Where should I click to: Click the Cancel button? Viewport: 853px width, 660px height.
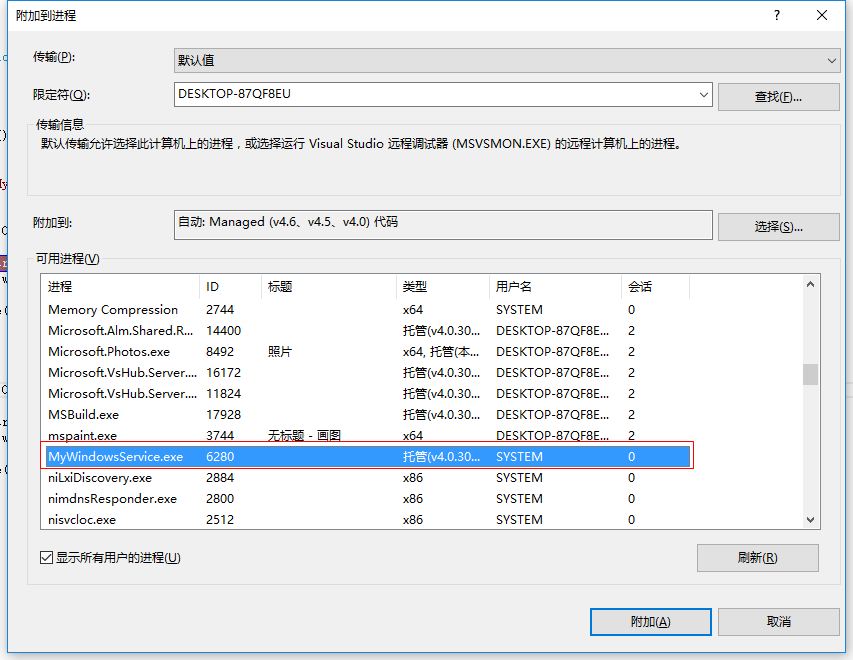click(x=778, y=621)
